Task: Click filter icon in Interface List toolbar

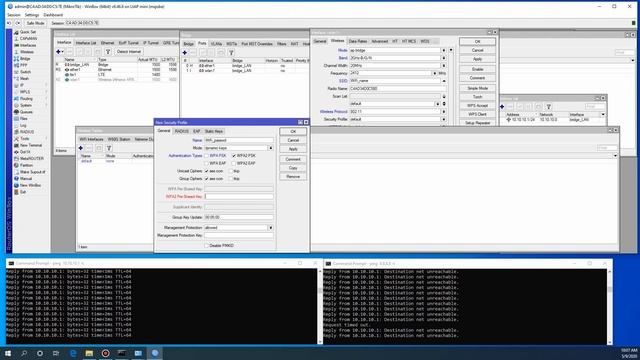Action: 108,52
